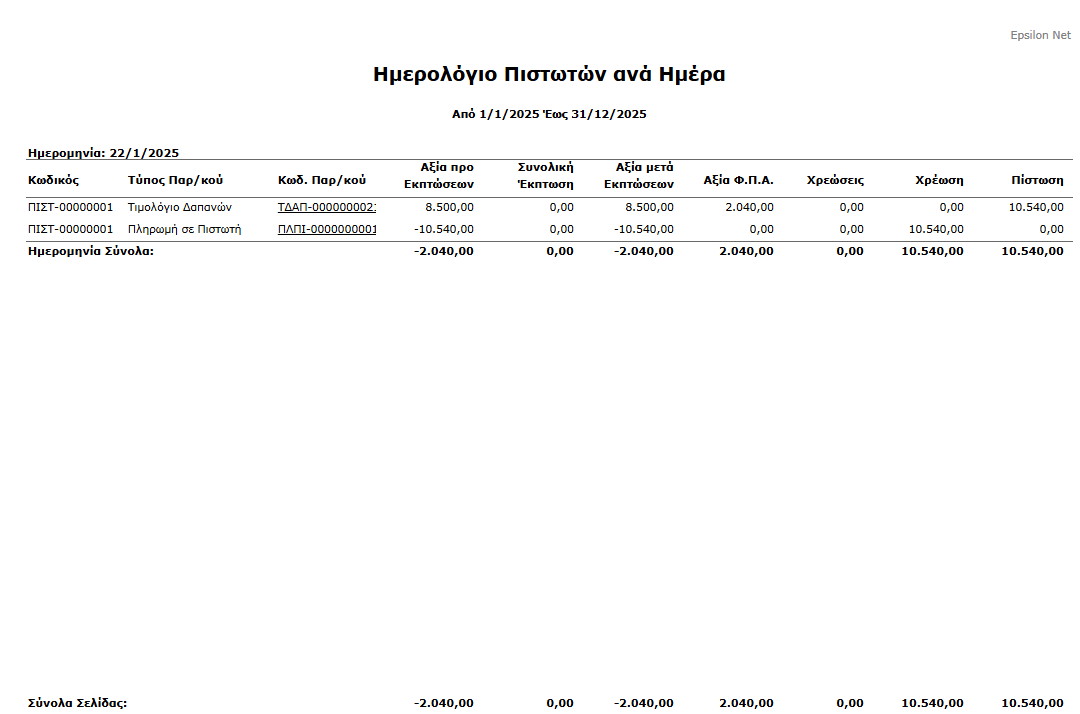The height and width of the screenshot is (714, 1080).
Task: Select the Αξία Φ.Π.Α. column header
Action: point(738,180)
